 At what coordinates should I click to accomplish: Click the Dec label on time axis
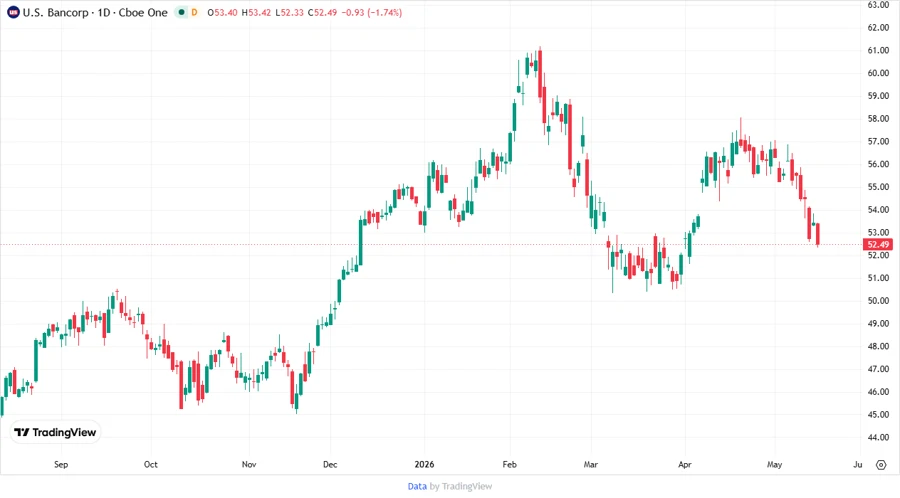click(330, 464)
